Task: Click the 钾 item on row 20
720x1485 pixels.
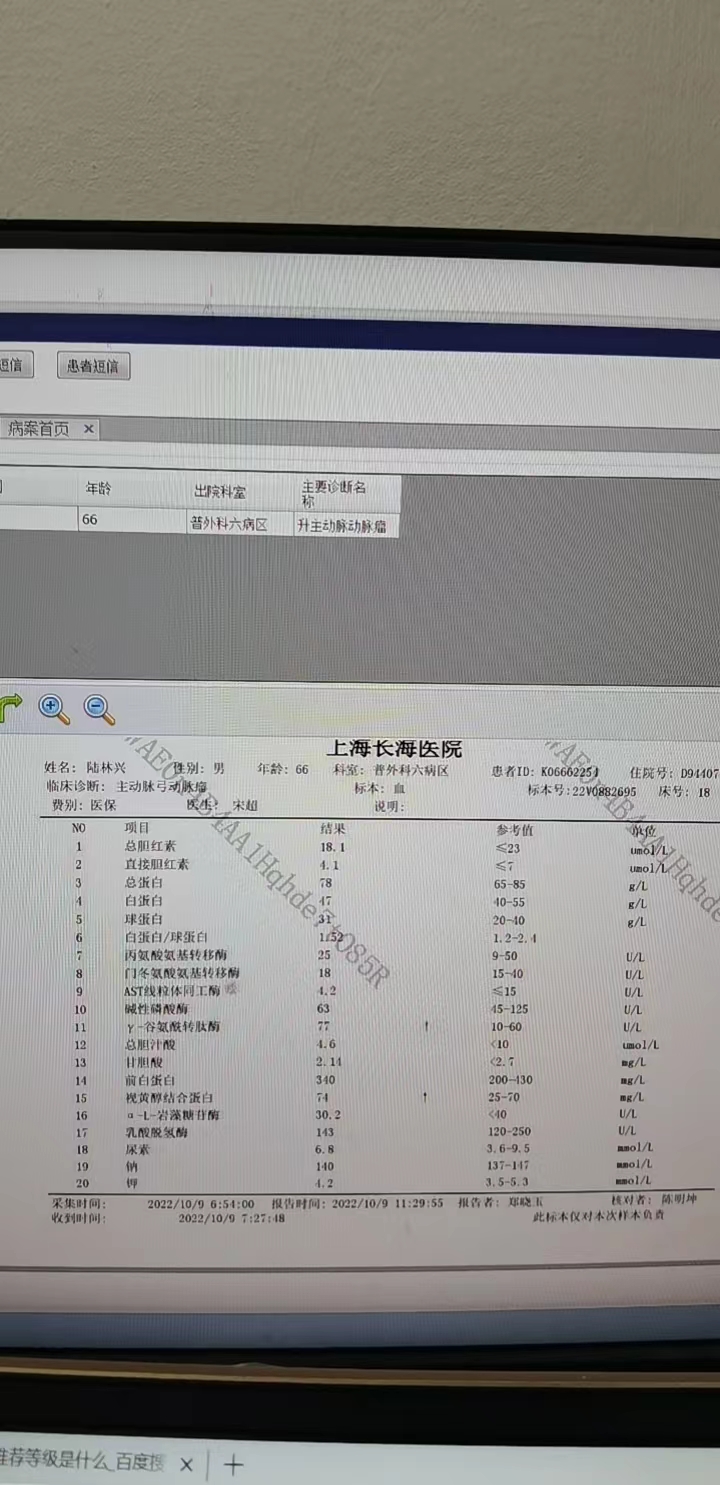Action: pyautogui.click(x=130, y=1183)
